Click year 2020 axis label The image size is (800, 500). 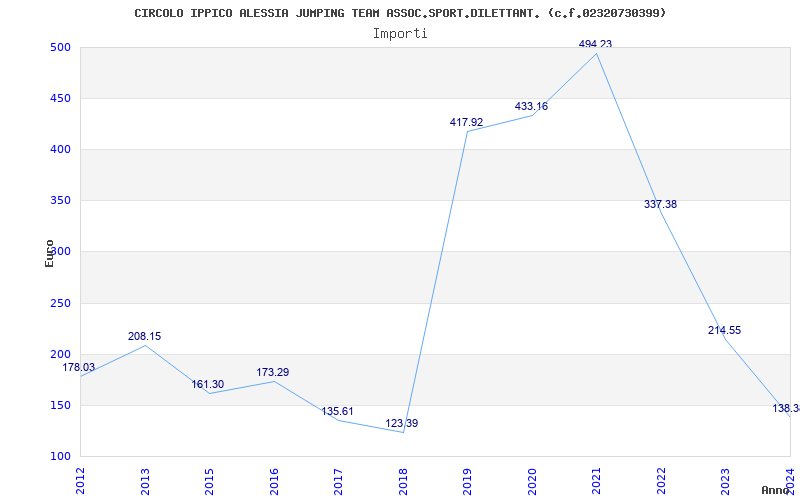tap(532, 481)
